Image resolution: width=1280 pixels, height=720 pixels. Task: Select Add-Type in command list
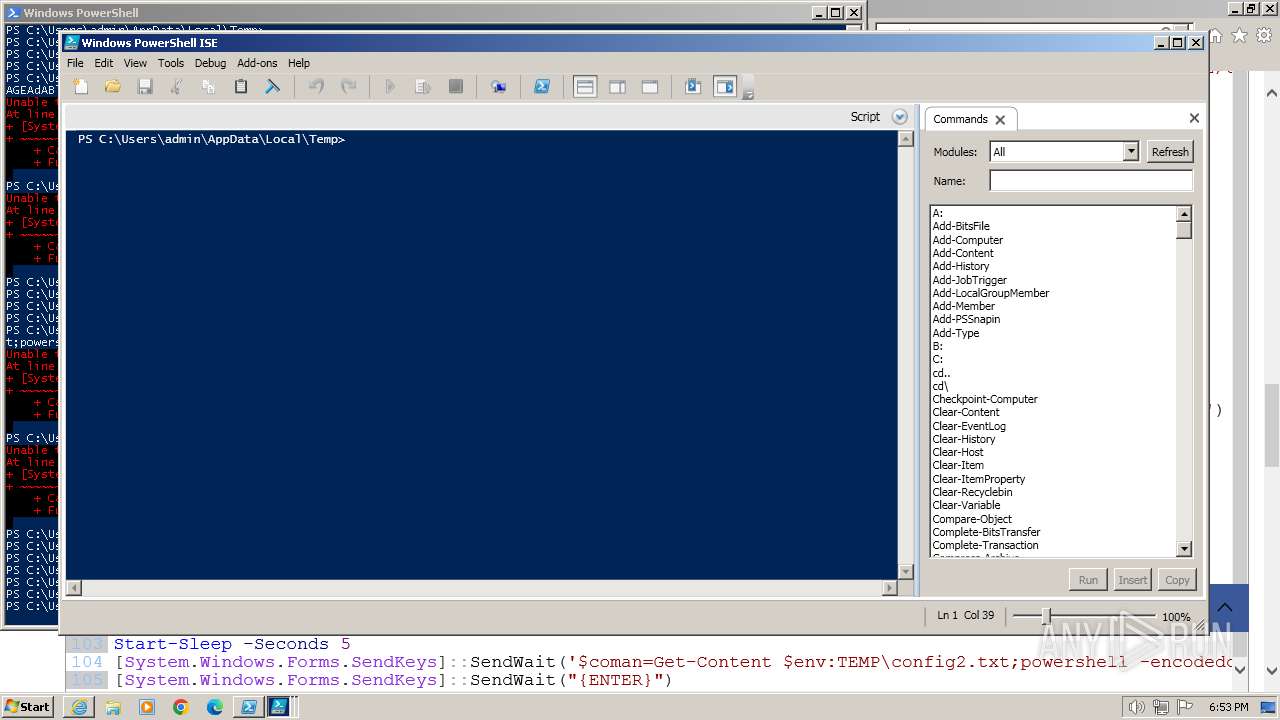point(956,333)
